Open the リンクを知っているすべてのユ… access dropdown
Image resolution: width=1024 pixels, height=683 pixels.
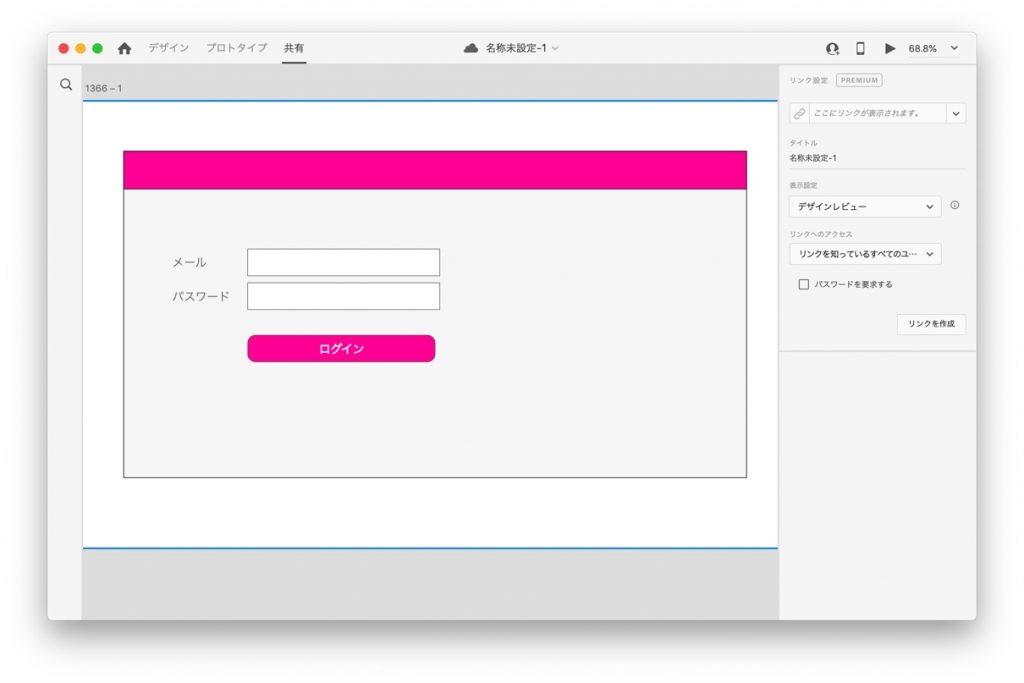(x=865, y=254)
